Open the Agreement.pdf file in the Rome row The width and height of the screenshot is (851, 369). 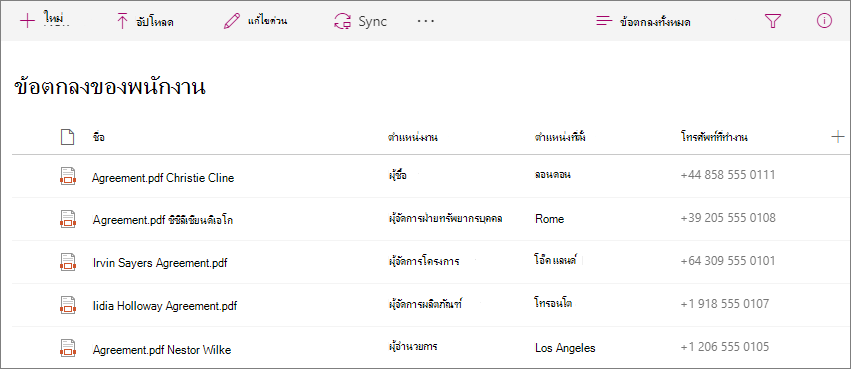pyautogui.click(x=163, y=220)
